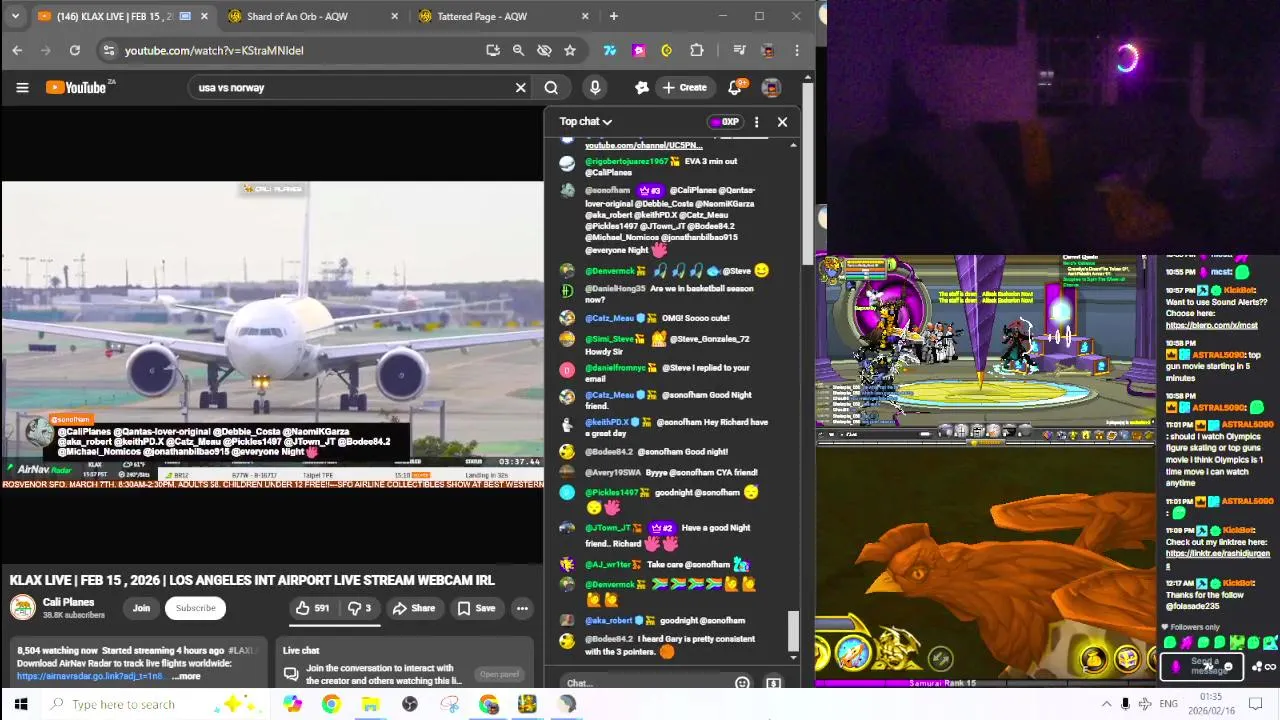Start voice search with microphone icon
Viewport: 1280px width, 720px height.
(595, 88)
